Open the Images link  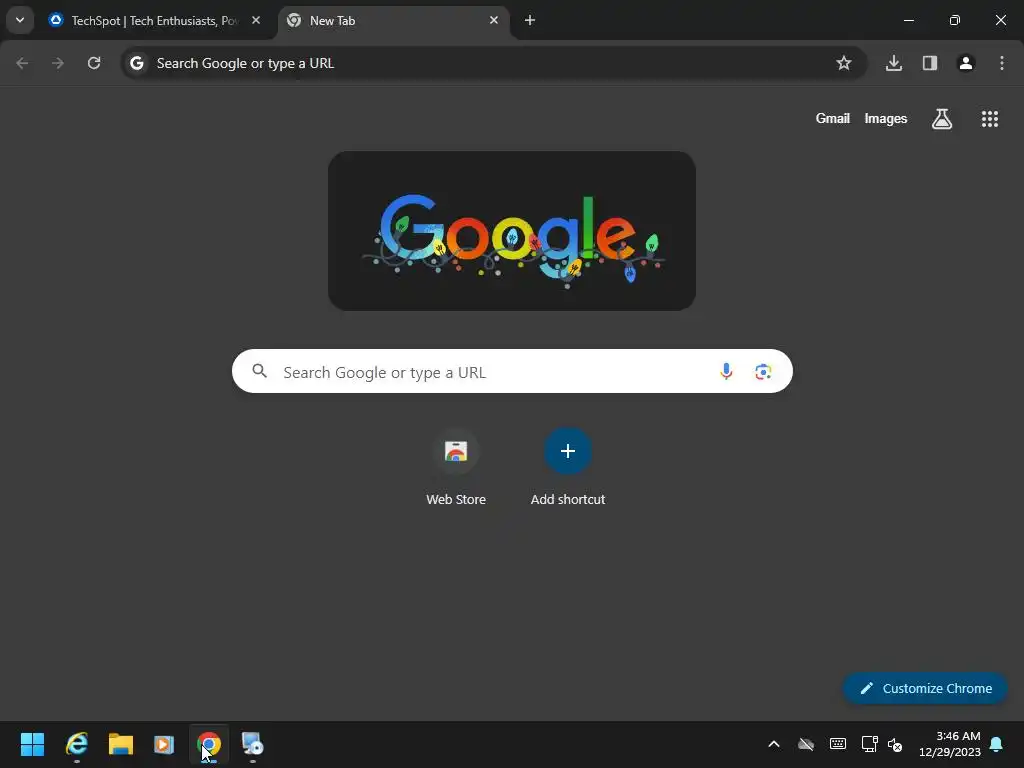(886, 118)
